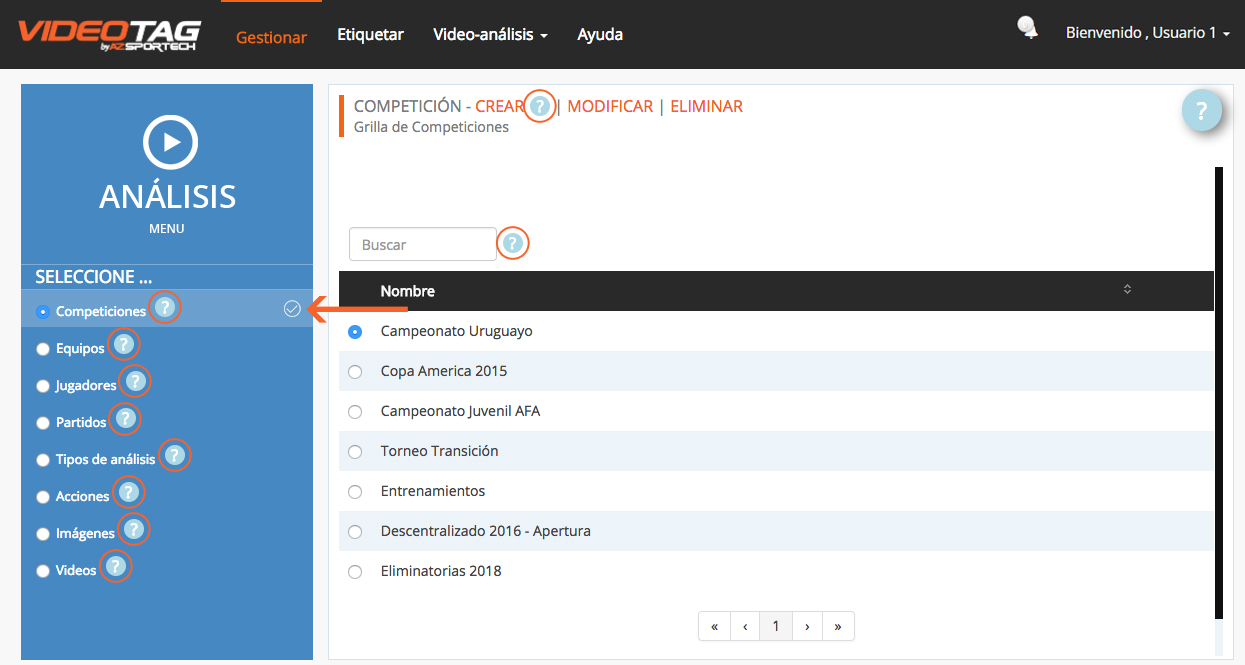
Task: Click the help icon beside Tipos de análisis
Action: pyautogui.click(x=174, y=456)
